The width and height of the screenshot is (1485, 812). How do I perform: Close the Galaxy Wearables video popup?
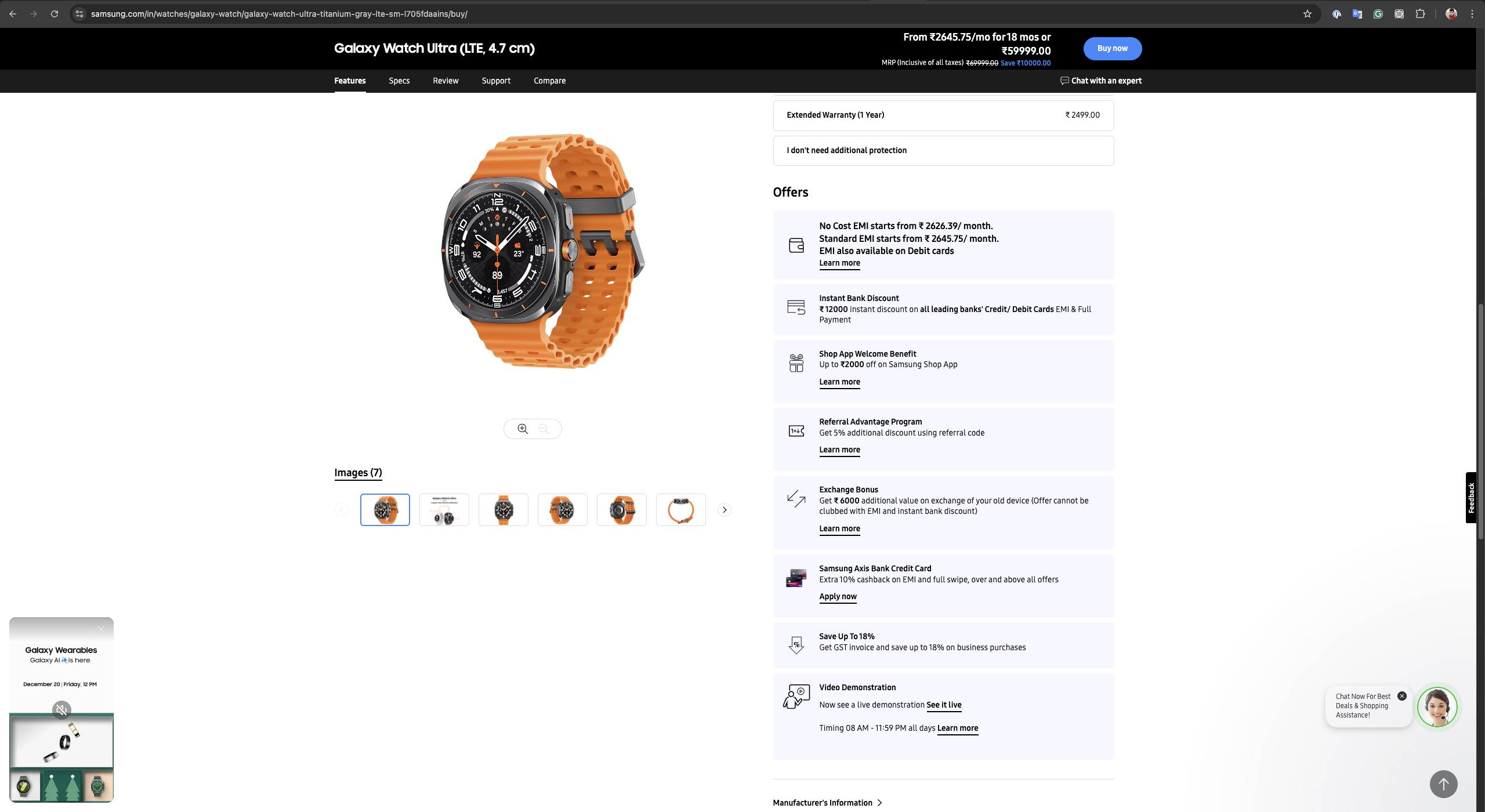tap(101, 629)
